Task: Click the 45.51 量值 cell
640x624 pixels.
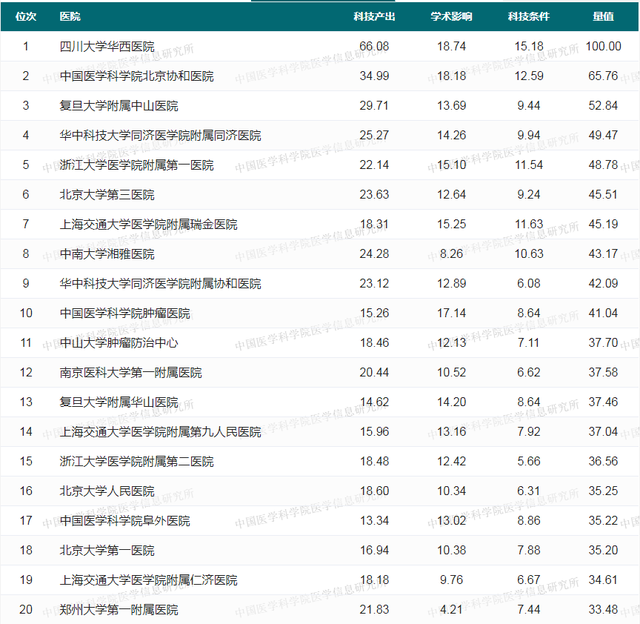Action: (x=603, y=195)
